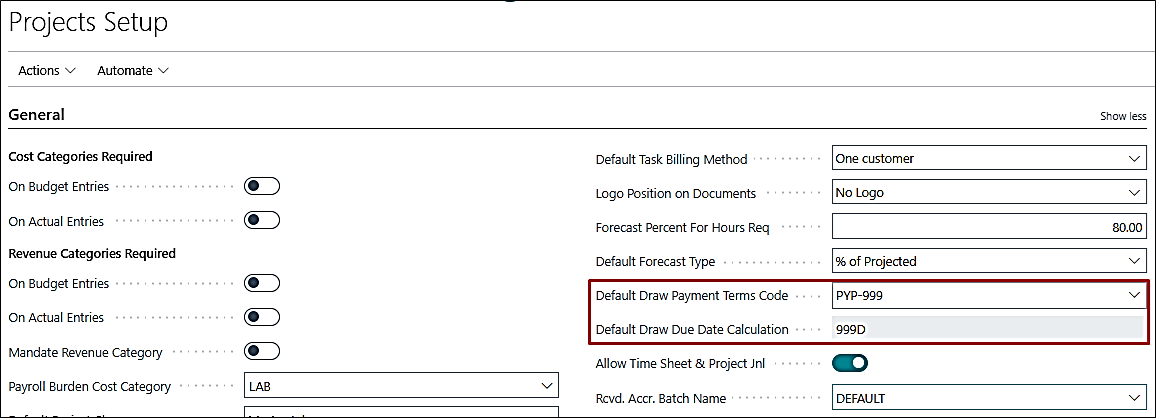
Task: Collapse the General section header
Action: 37,115
